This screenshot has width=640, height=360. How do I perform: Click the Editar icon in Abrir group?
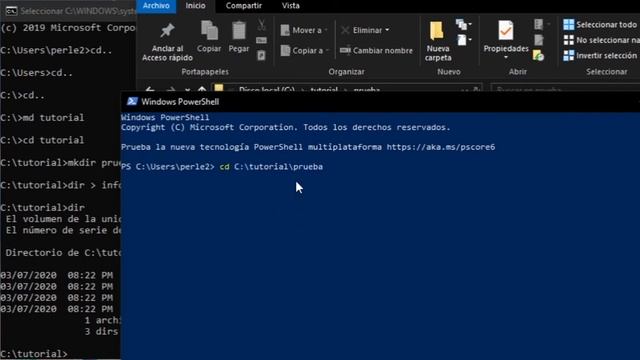tap(539, 40)
